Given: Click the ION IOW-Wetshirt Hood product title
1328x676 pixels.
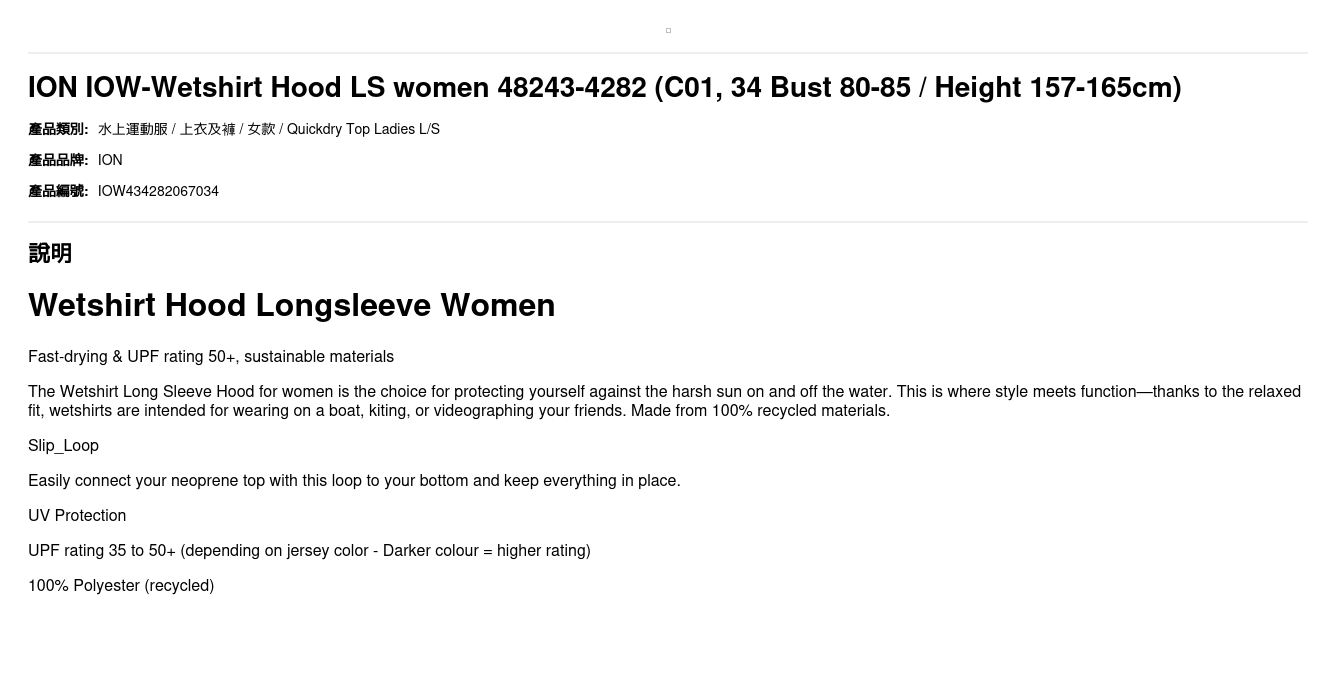Looking at the screenshot, I should (x=604, y=88).
